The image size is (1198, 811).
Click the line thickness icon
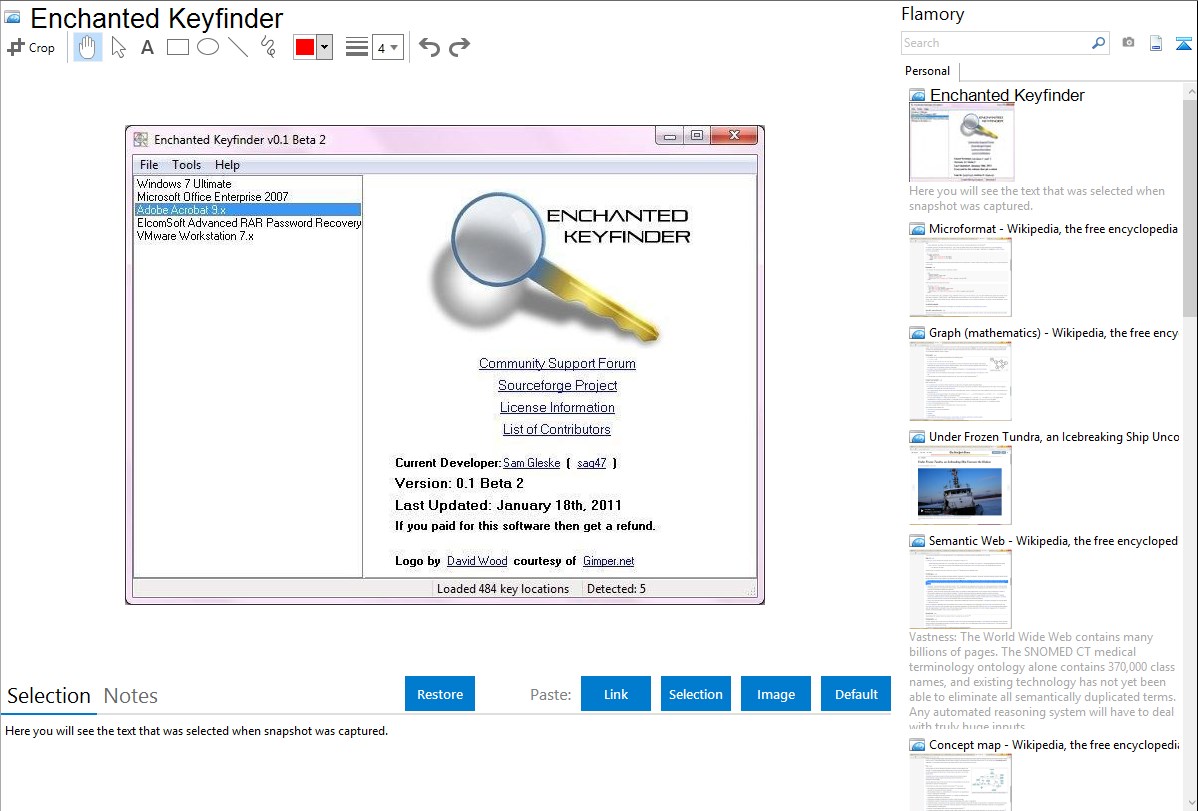357,47
